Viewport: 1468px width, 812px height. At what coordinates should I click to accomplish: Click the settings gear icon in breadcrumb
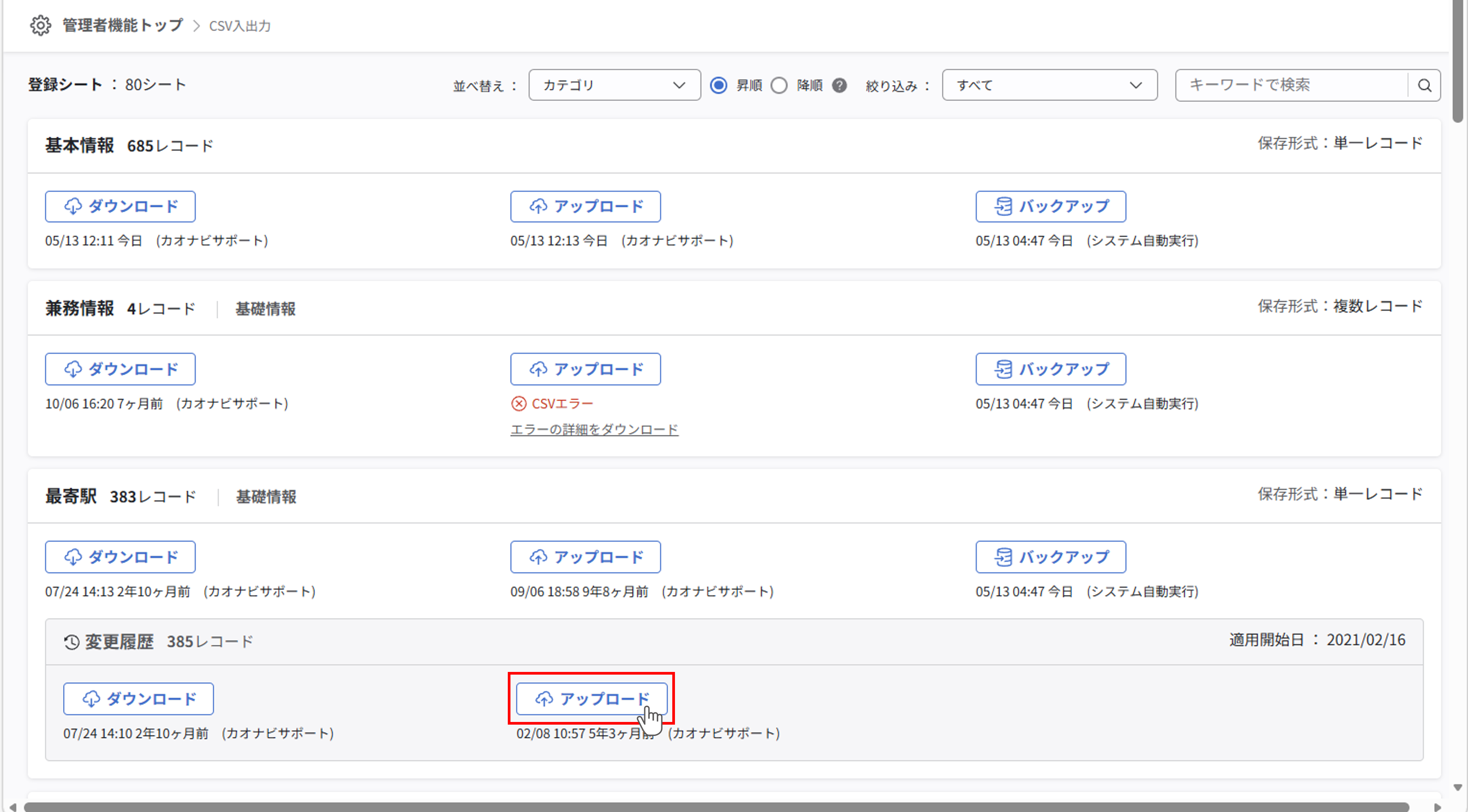point(40,26)
